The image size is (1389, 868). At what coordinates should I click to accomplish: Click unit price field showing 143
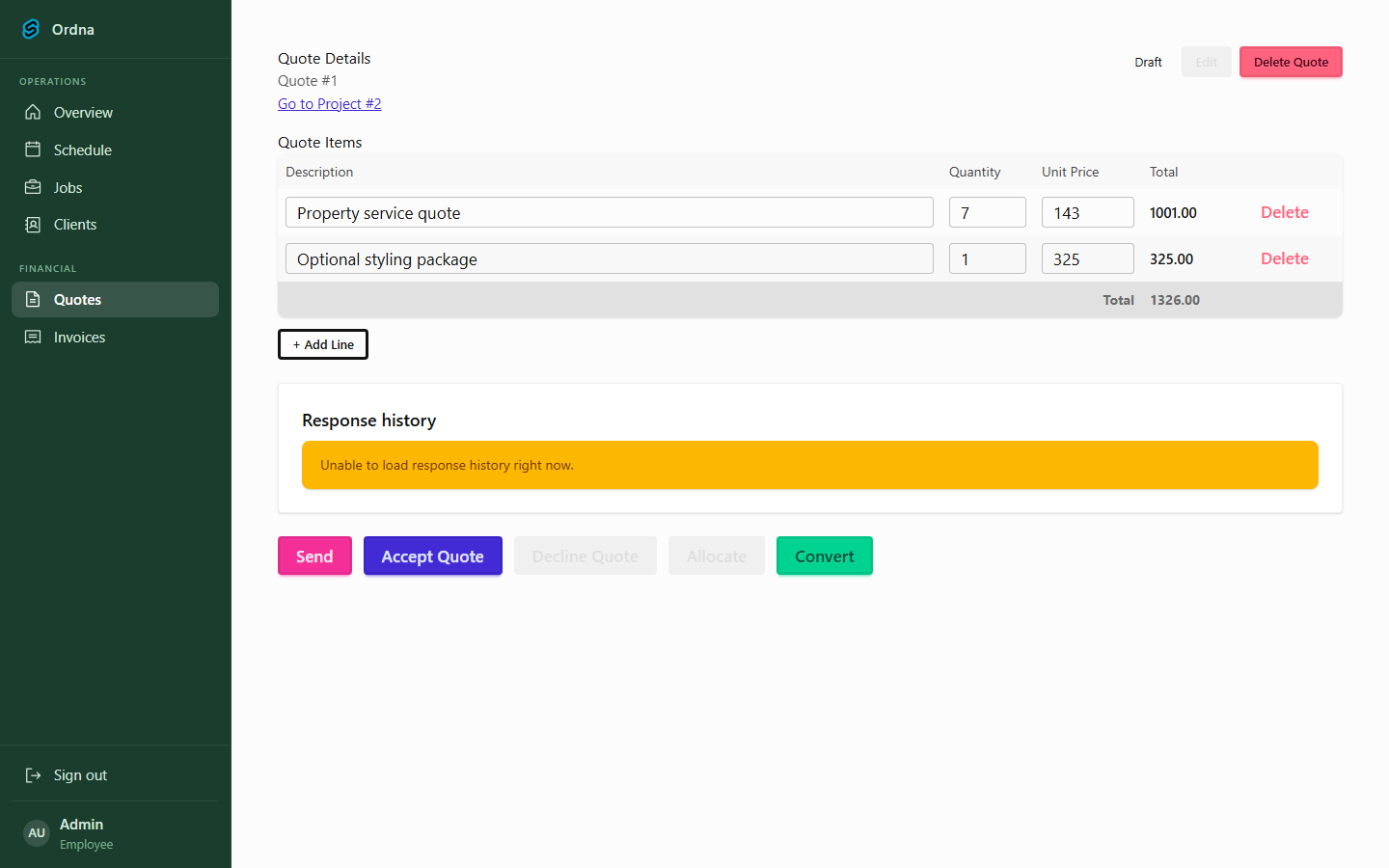pyautogui.click(x=1088, y=212)
